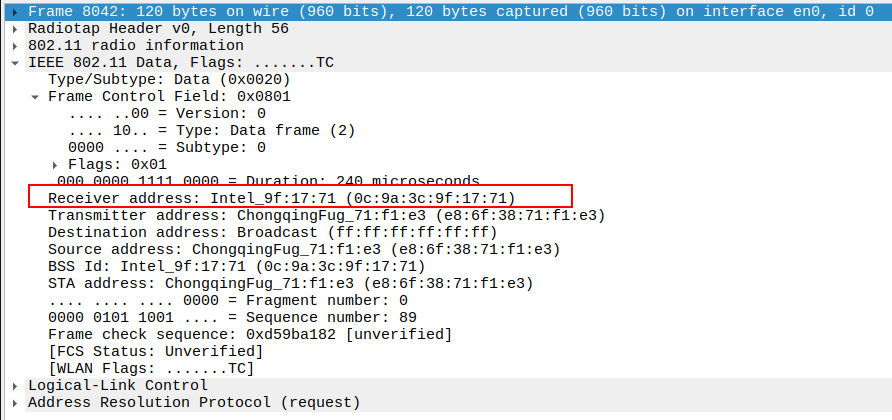Screen dimensions: 892x420
Task: Select the Transmitter address row
Action: click(326, 215)
